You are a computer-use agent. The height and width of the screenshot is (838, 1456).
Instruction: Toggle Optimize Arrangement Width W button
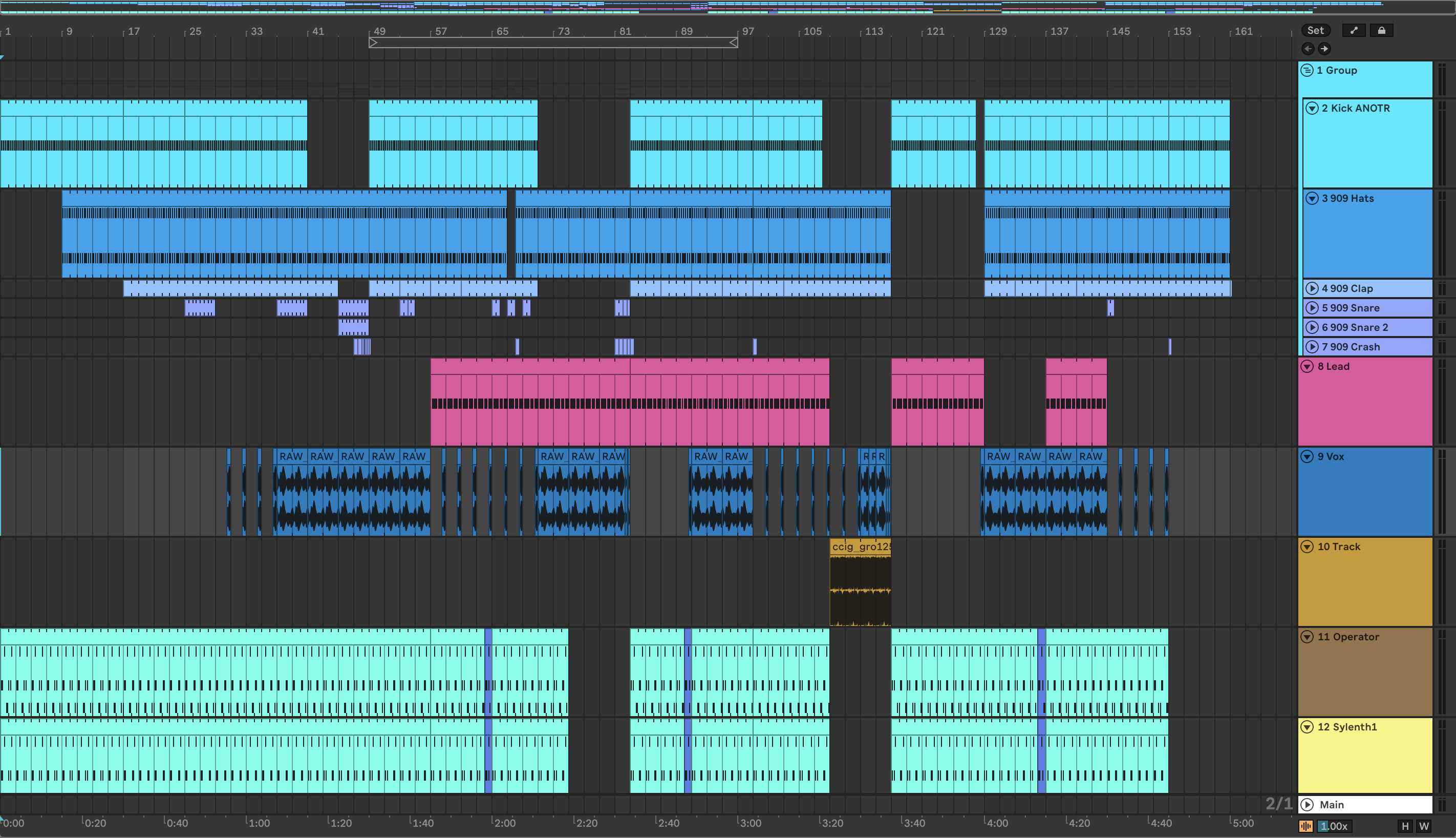tap(1424, 826)
